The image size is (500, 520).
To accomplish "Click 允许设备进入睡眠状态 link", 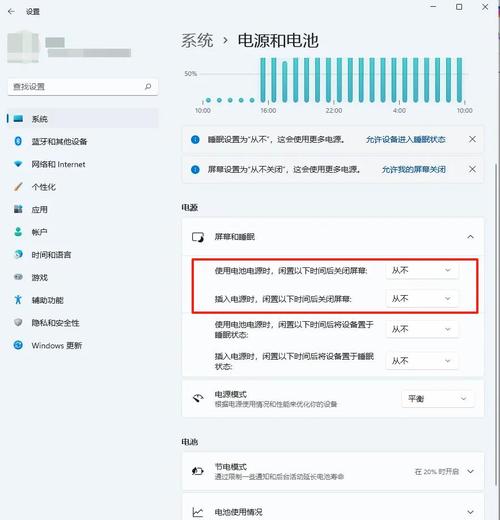I will pyautogui.click(x=406, y=139).
